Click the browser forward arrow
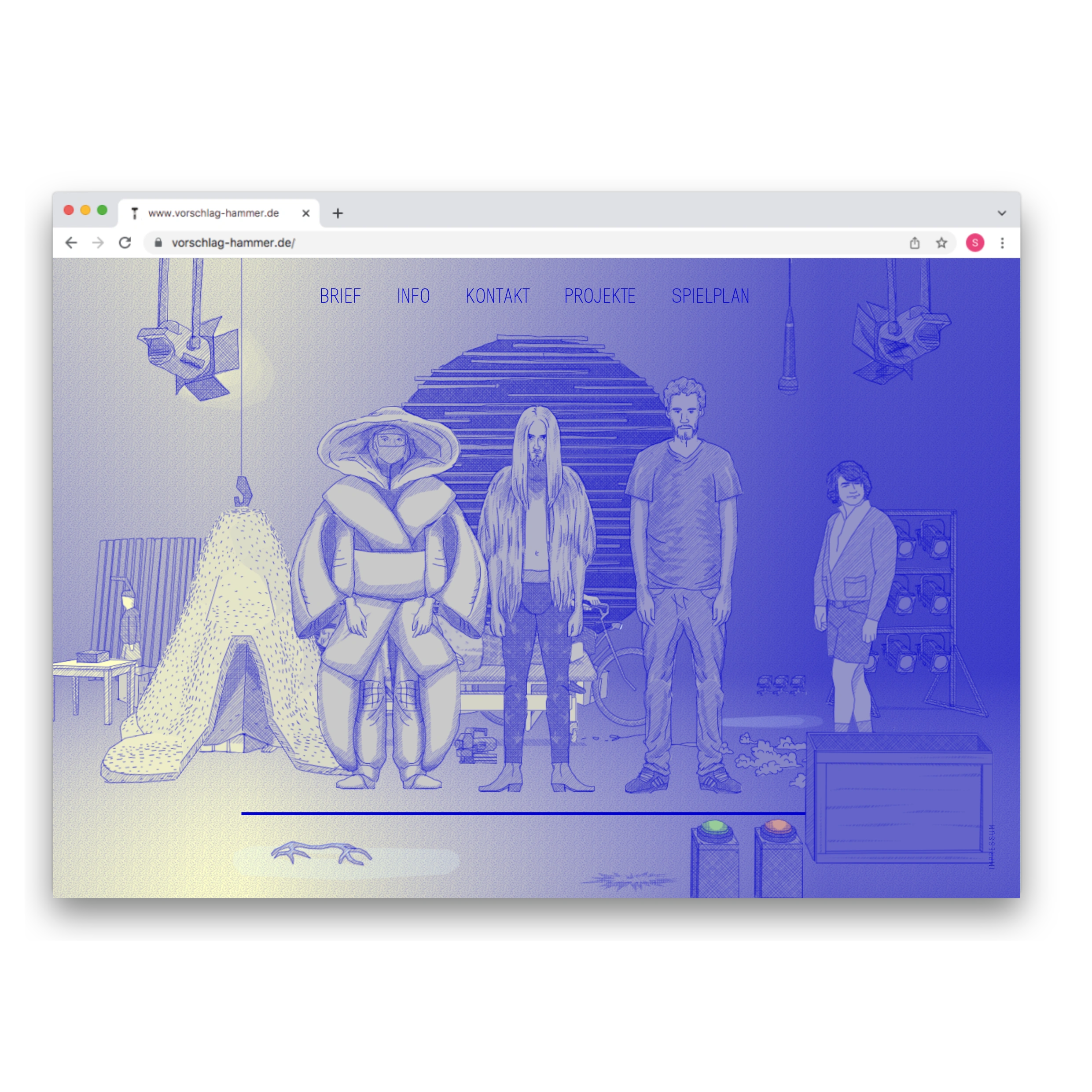This screenshot has height=1092, width=1092. pyautogui.click(x=98, y=243)
